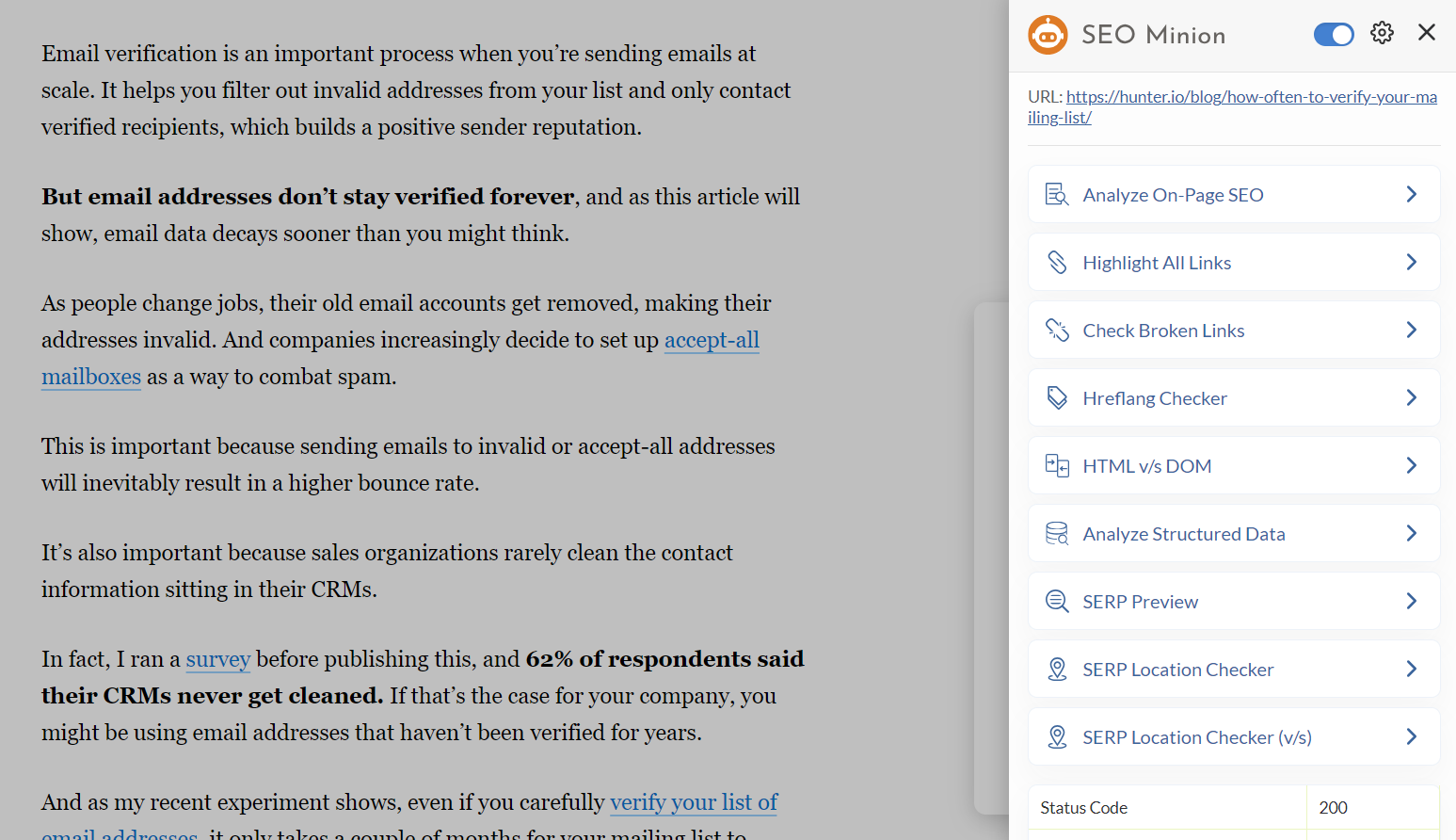This screenshot has height=840, width=1456.
Task: Select the Hreflang Checker menu entry
Action: (x=1155, y=398)
